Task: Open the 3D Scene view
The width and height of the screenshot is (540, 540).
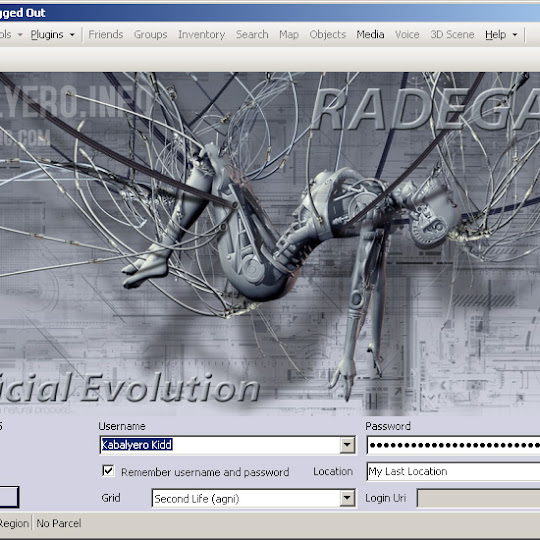Action: [452, 34]
